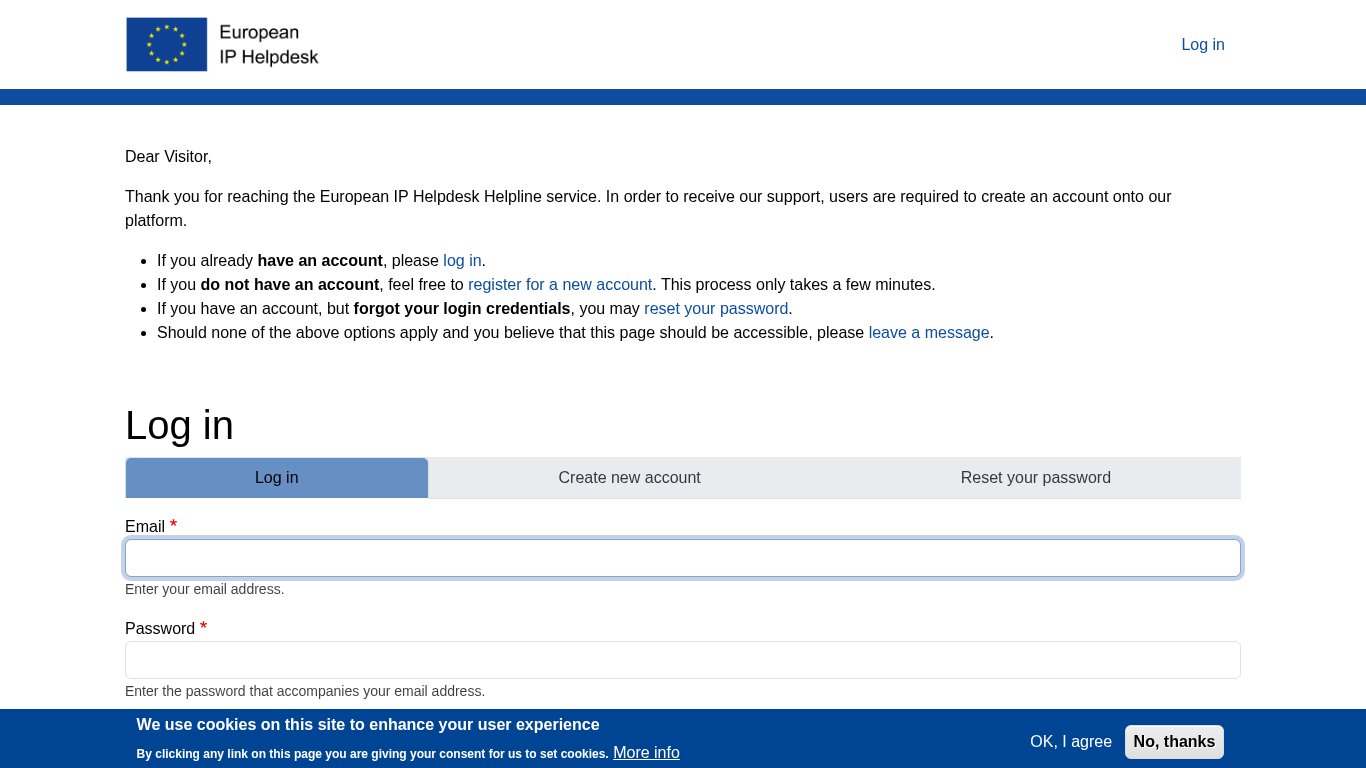Image resolution: width=1366 pixels, height=768 pixels.
Task: Switch to the Create new account tab
Action: 629,478
